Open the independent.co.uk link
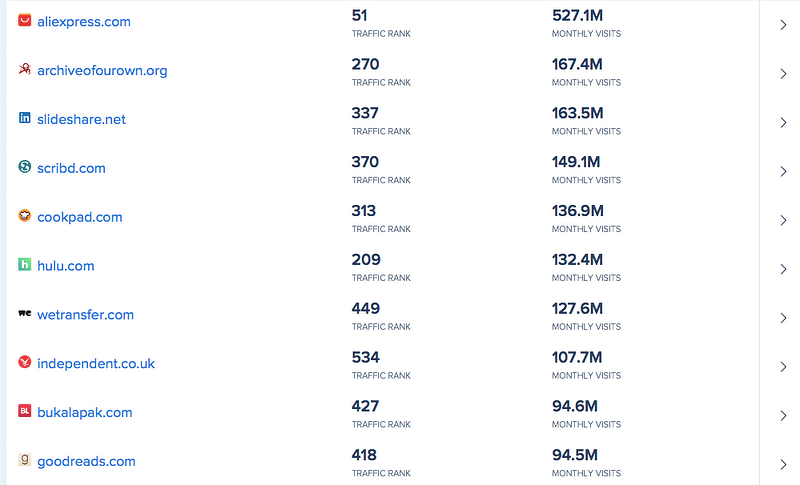800x485 pixels. (96, 364)
